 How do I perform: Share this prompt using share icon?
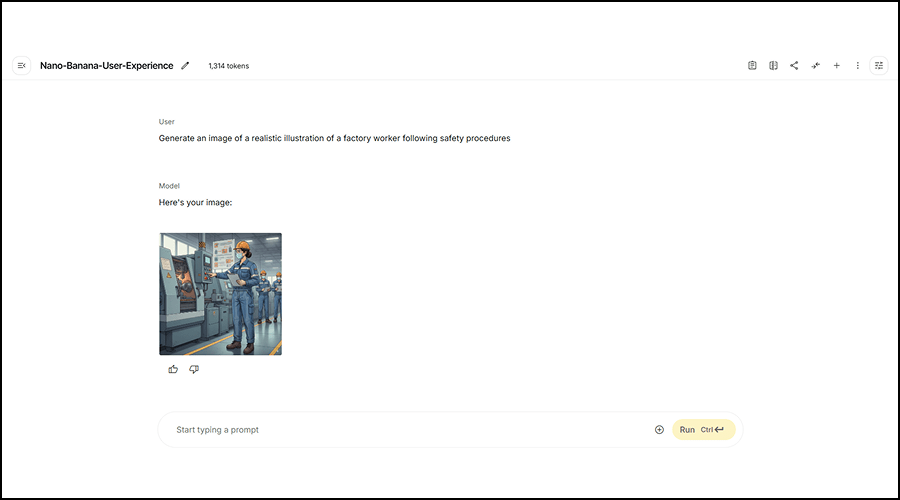794,65
